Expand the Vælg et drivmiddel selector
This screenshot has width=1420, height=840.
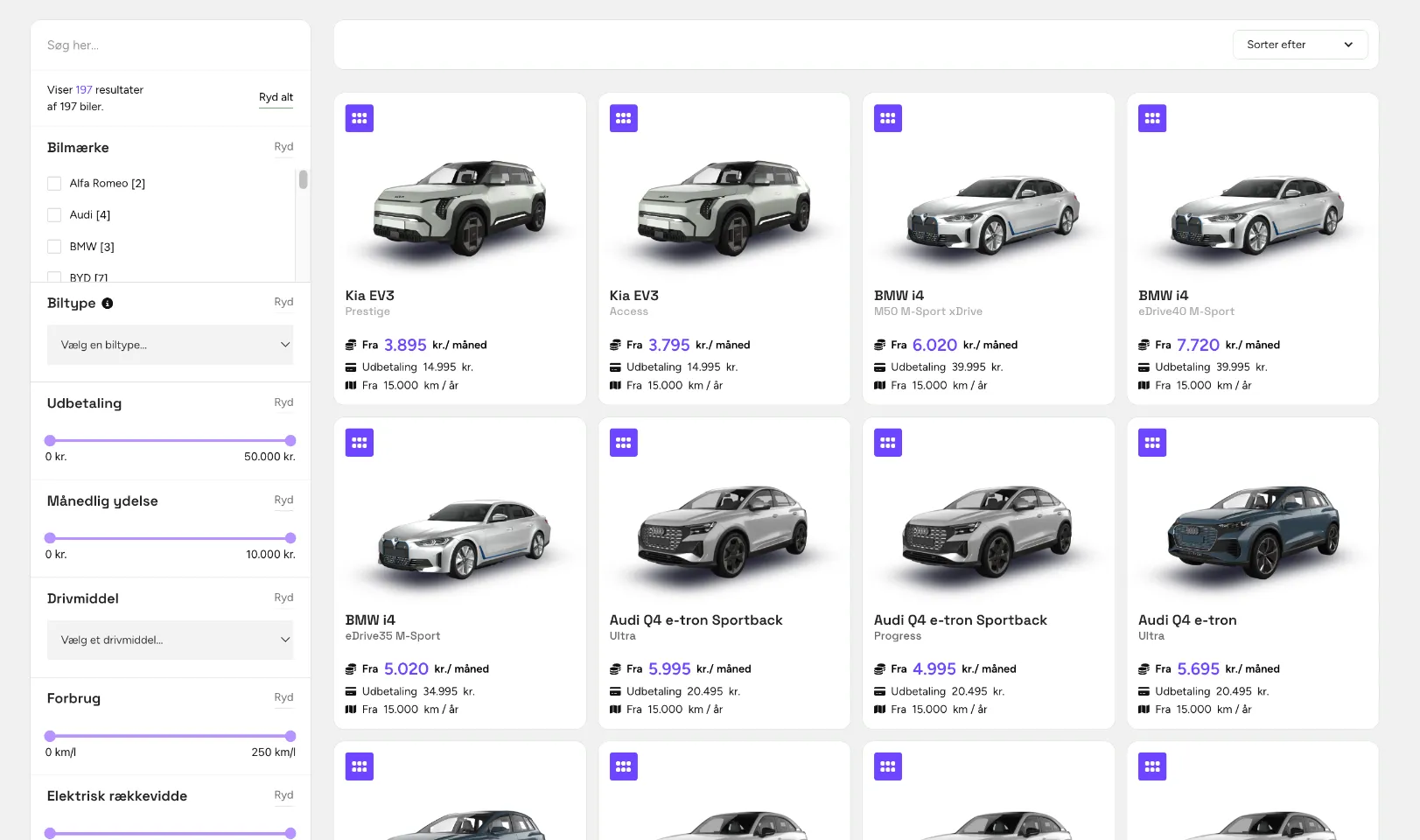[170, 640]
